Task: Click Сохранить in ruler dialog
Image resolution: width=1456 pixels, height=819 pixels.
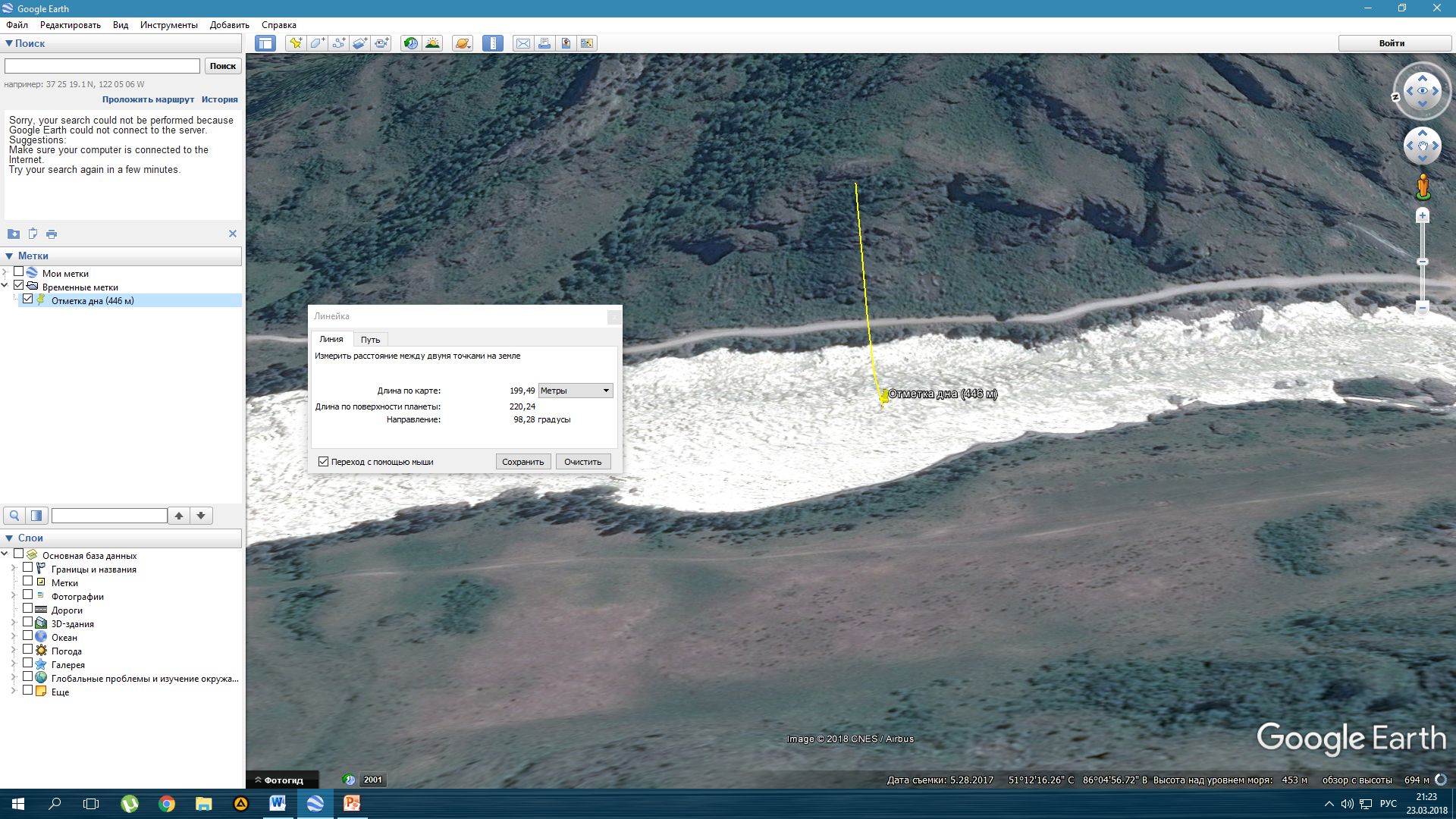Action: click(x=523, y=462)
